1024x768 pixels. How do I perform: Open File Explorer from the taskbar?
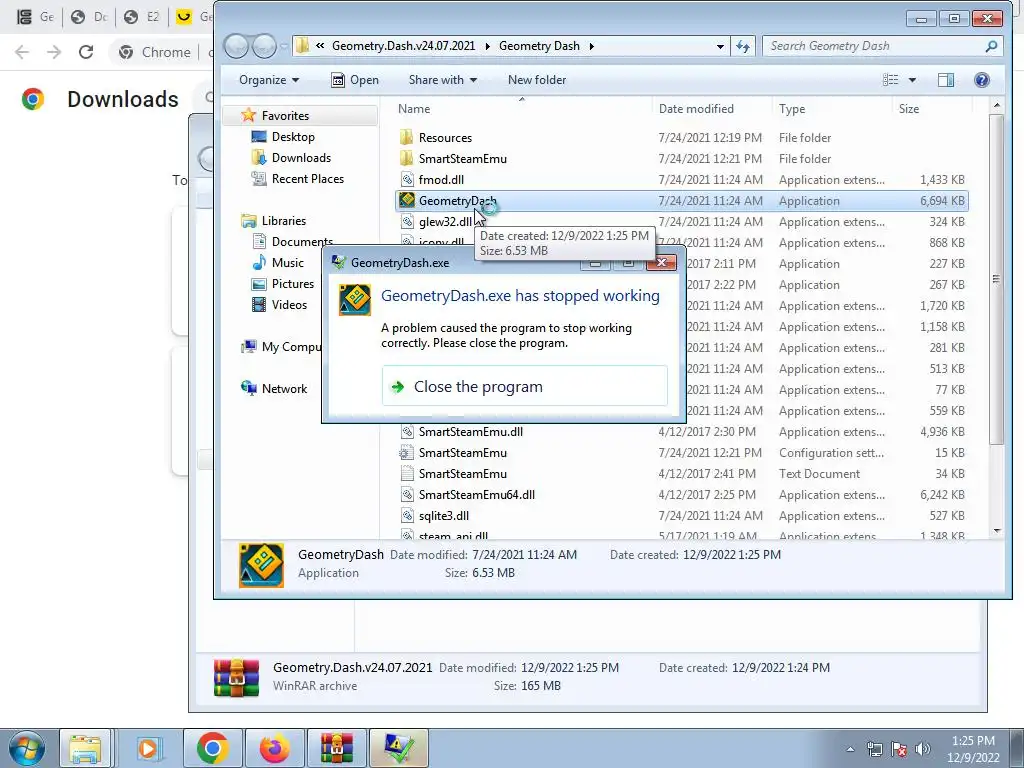tap(85, 748)
